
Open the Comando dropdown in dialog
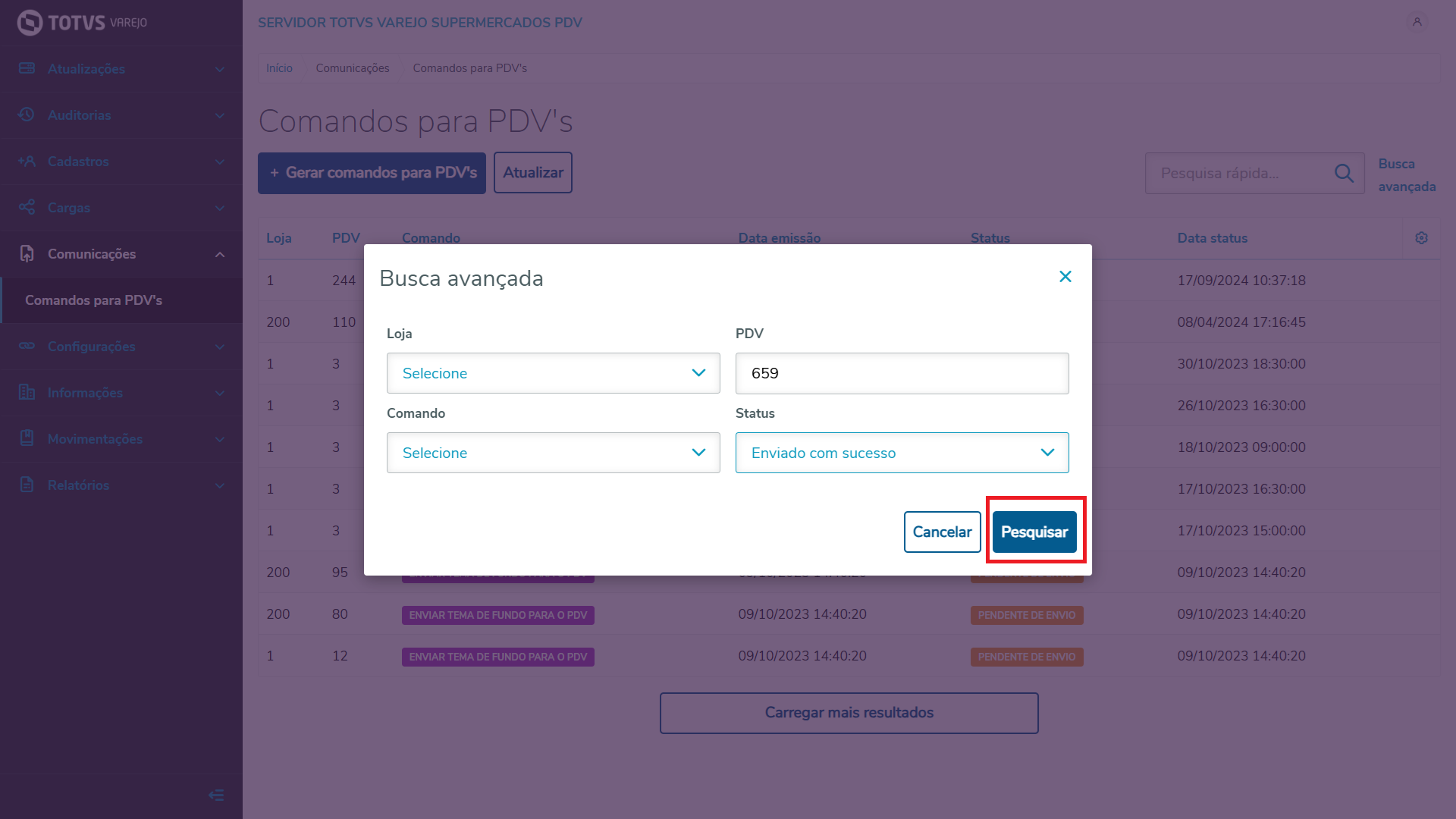tap(553, 453)
